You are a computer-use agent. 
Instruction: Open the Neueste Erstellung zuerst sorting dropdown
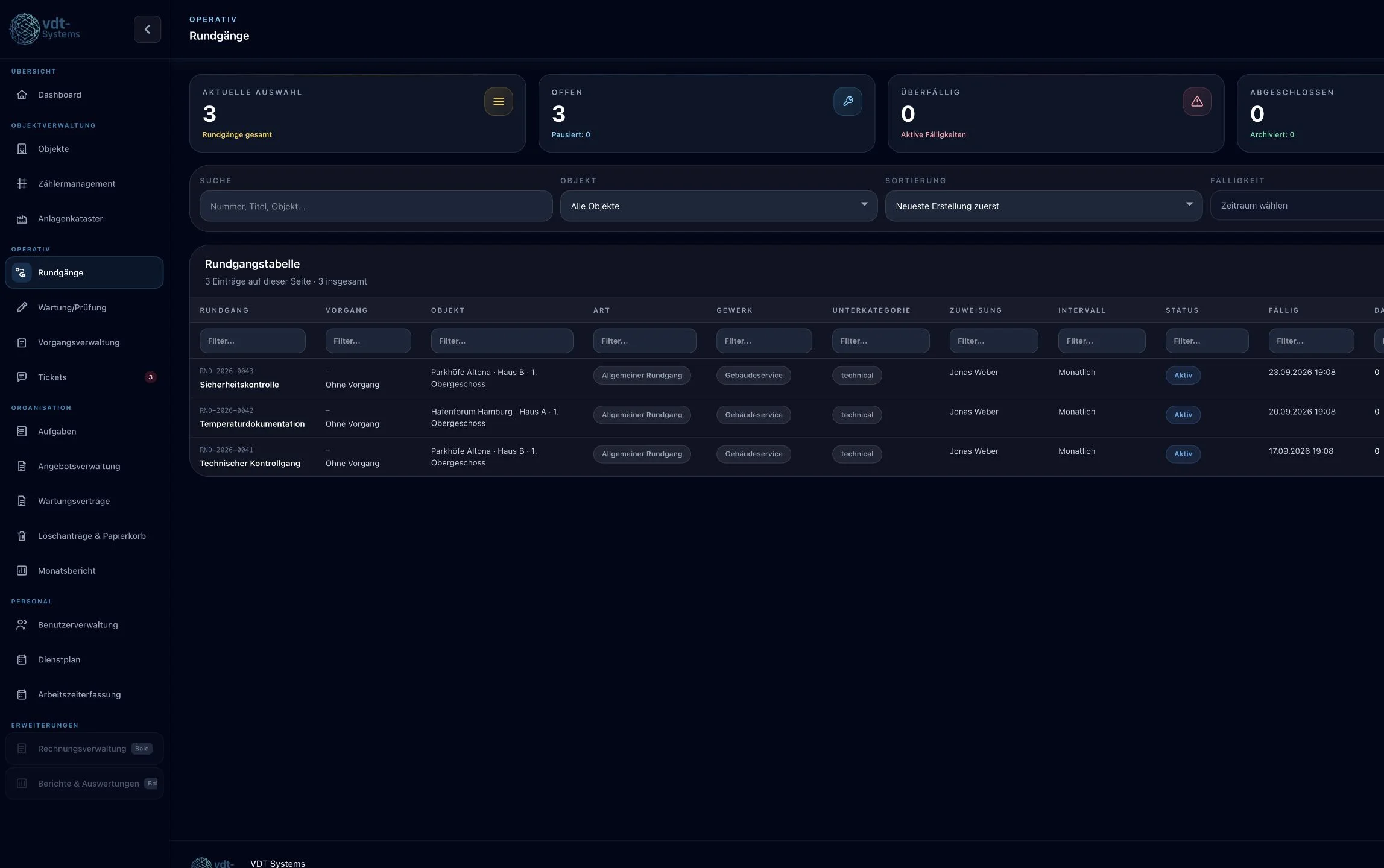pos(1043,206)
